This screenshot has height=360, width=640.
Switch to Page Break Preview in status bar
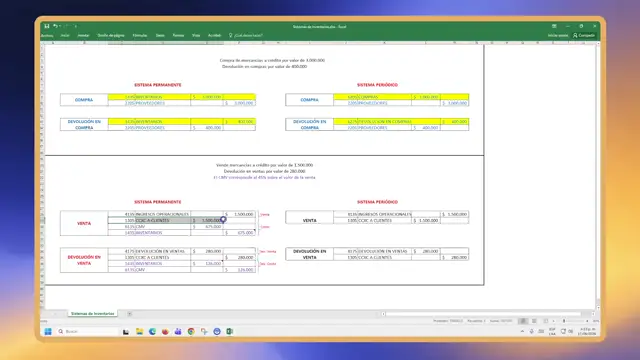[545, 321]
